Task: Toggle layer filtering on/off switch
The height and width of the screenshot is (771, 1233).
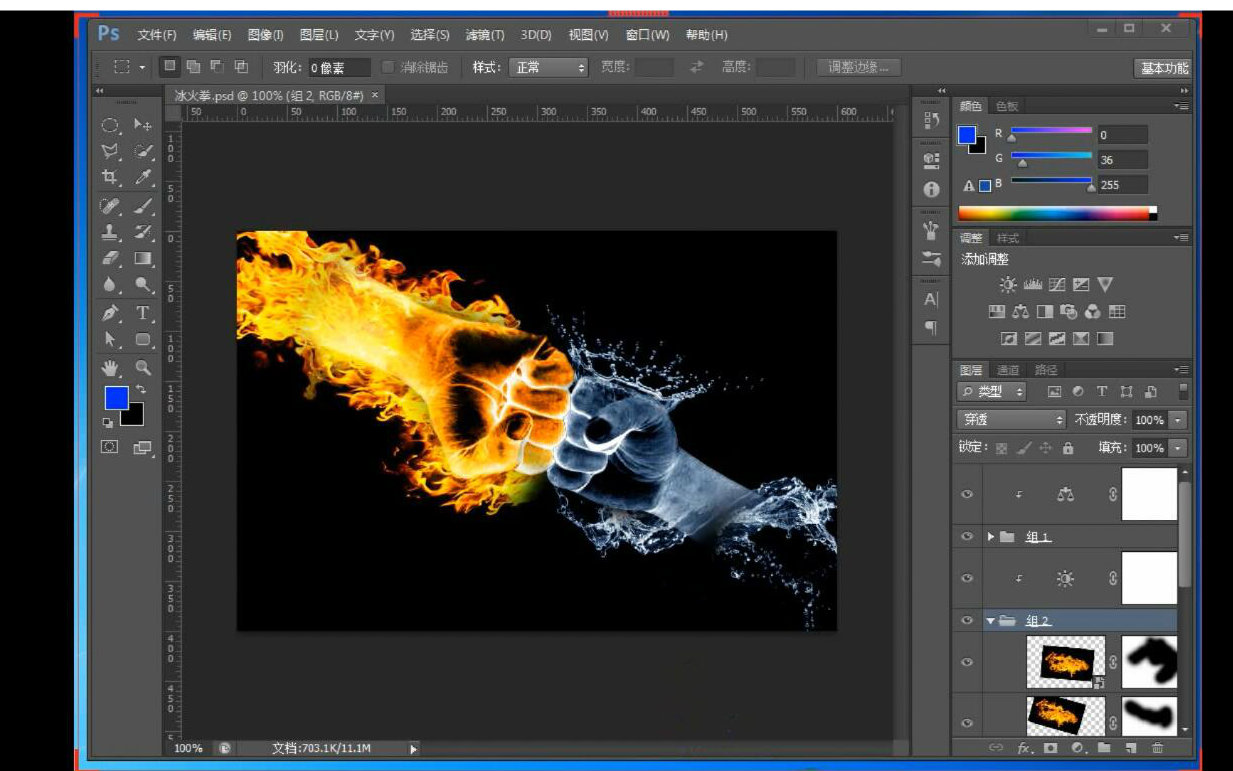Action: pos(1184,391)
